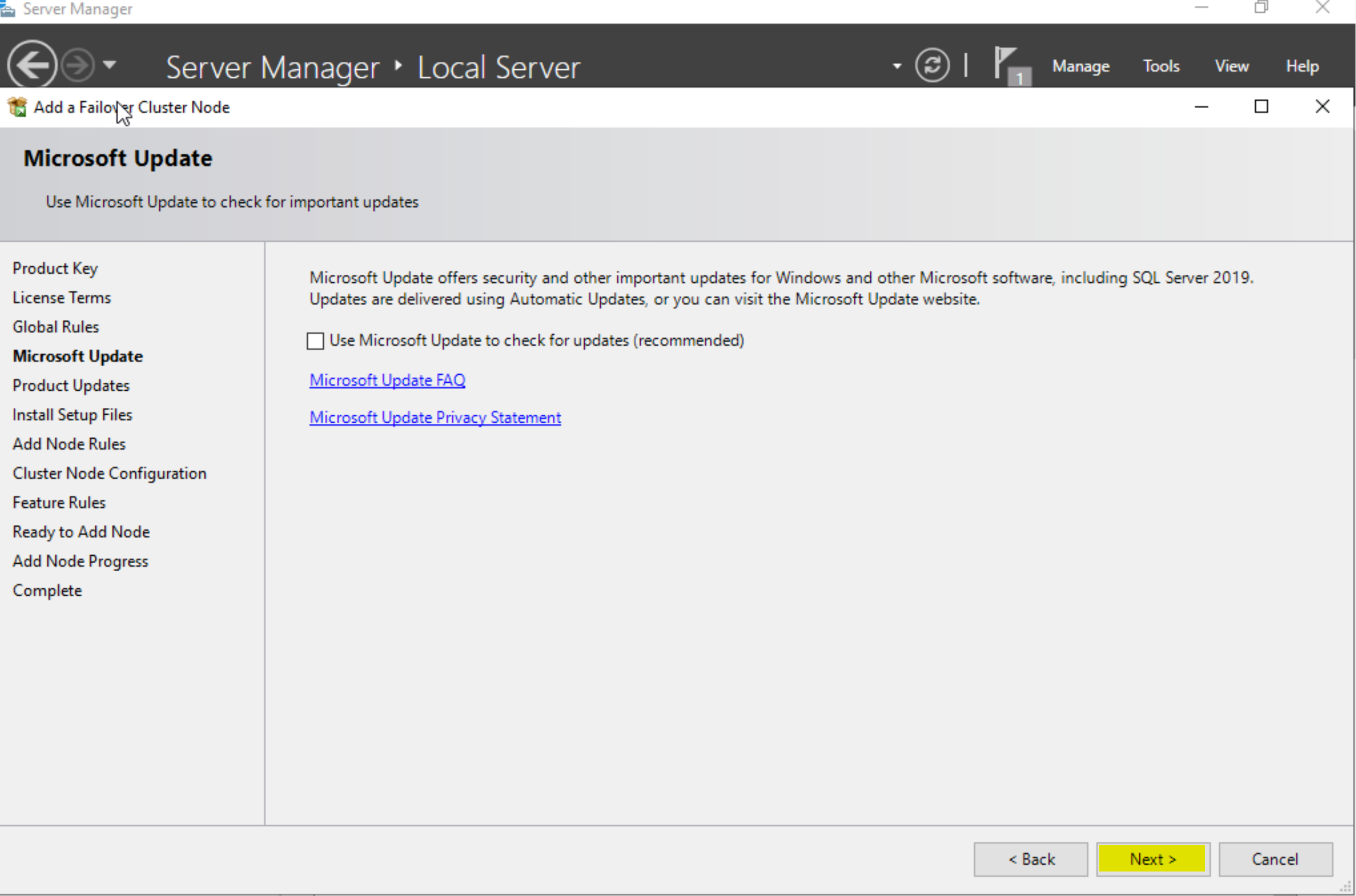The width and height of the screenshot is (1356, 896).
Task: Open the Tools menu
Action: (x=1161, y=67)
